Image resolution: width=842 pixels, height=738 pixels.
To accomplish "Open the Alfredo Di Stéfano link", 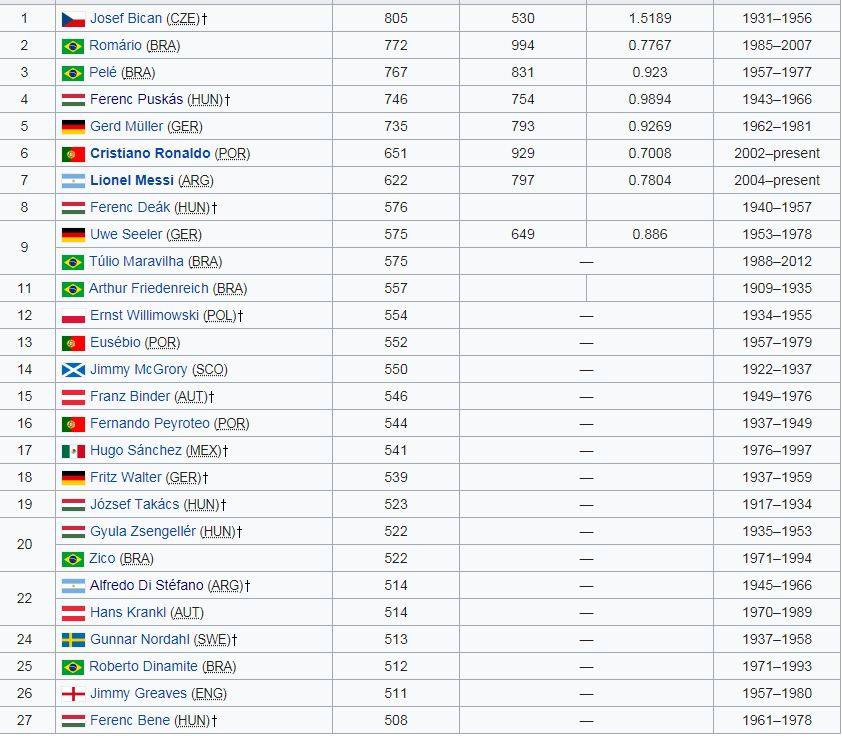I will [146, 586].
